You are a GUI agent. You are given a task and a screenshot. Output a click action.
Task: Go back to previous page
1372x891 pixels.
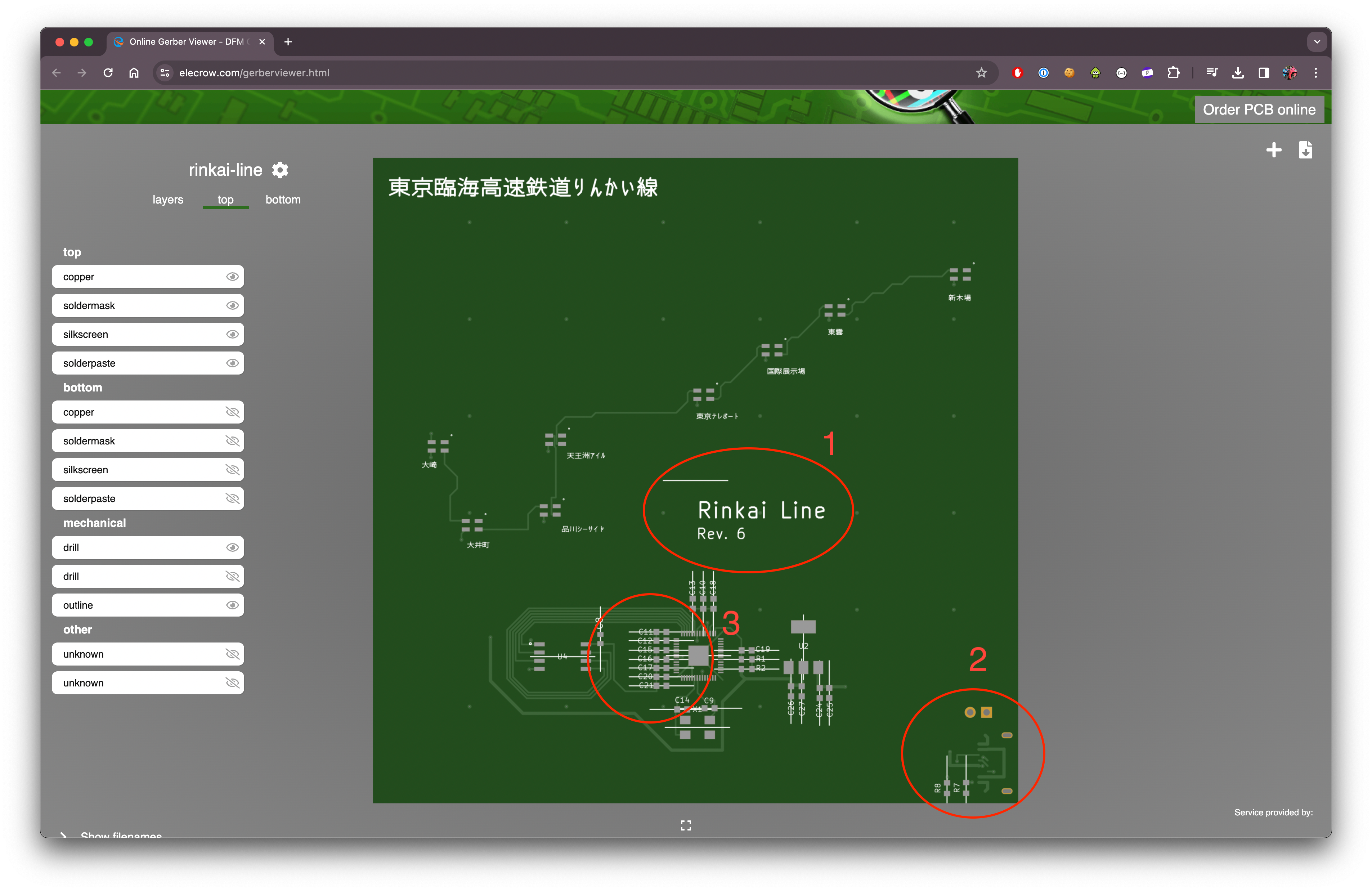tap(57, 73)
